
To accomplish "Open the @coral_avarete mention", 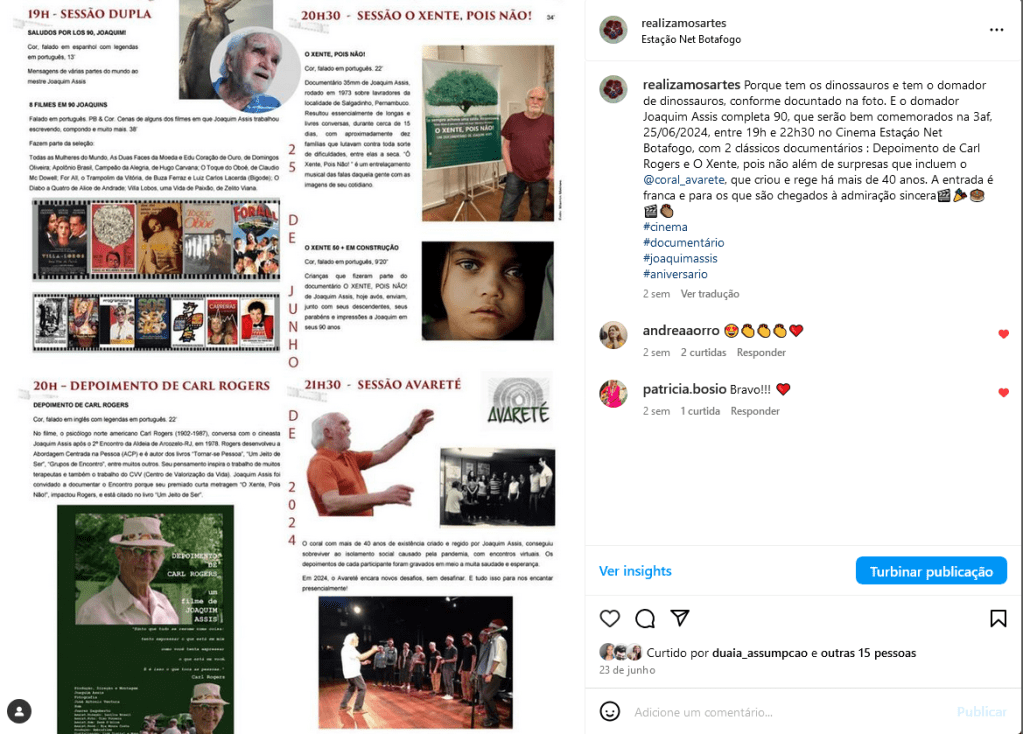I will 683,179.
